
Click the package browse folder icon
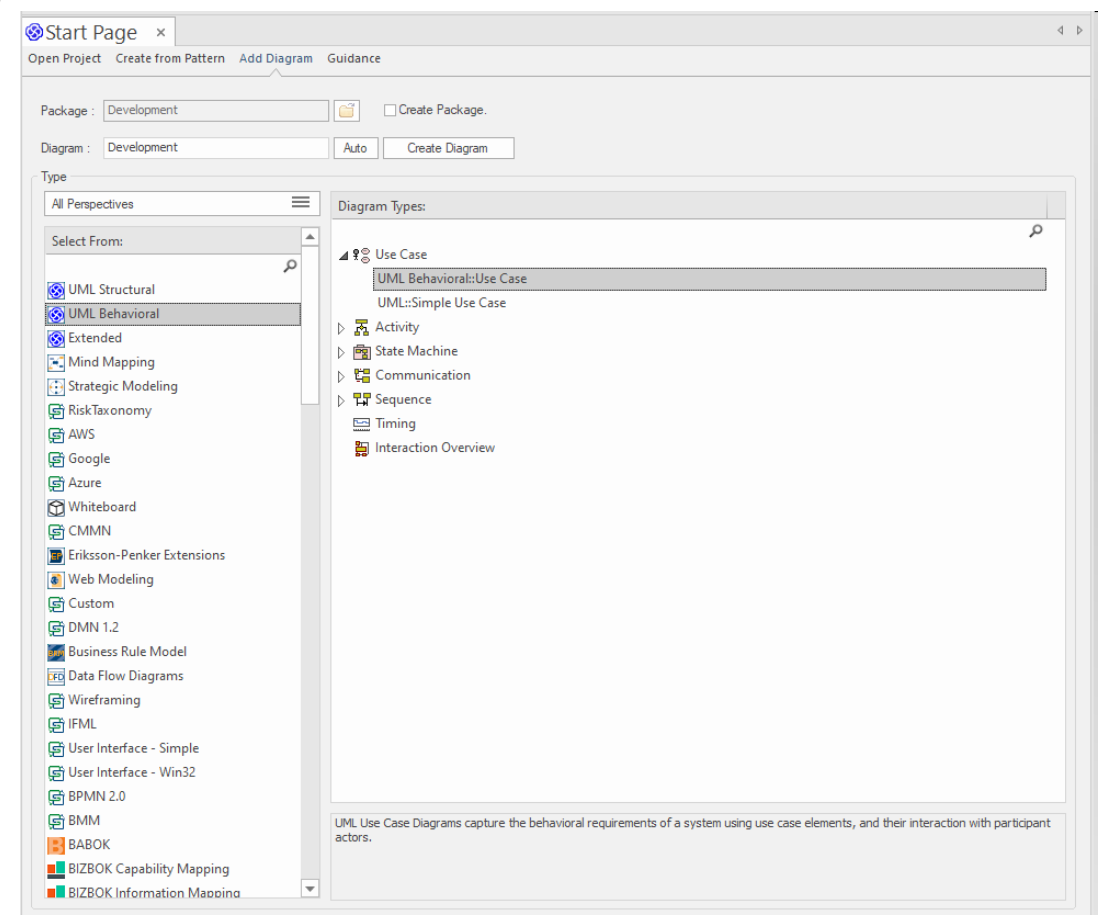point(346,110)
